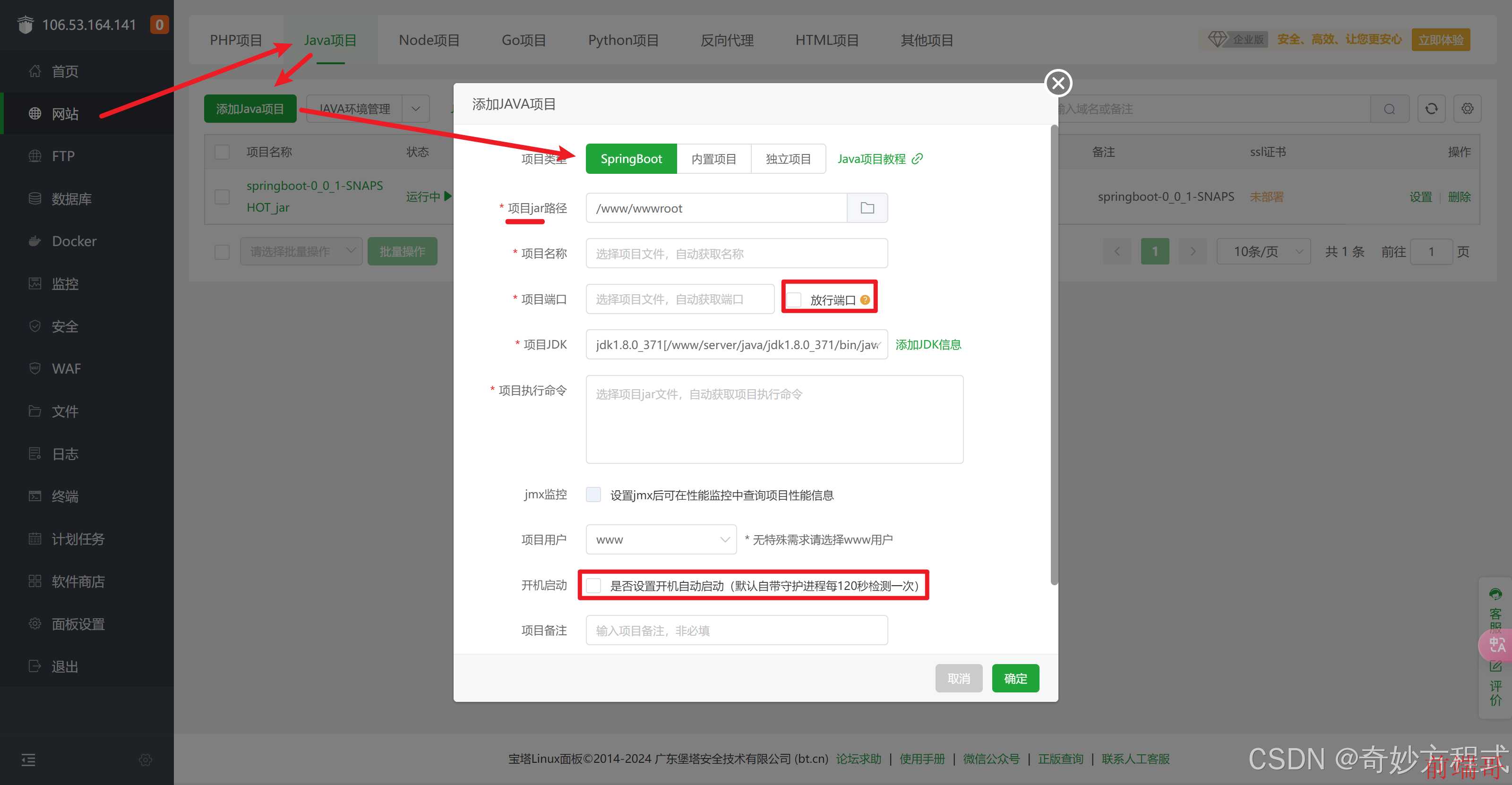The image size is (1512, 785).
Task: Click the FTP sidebar icon
Action: [34, 156]
